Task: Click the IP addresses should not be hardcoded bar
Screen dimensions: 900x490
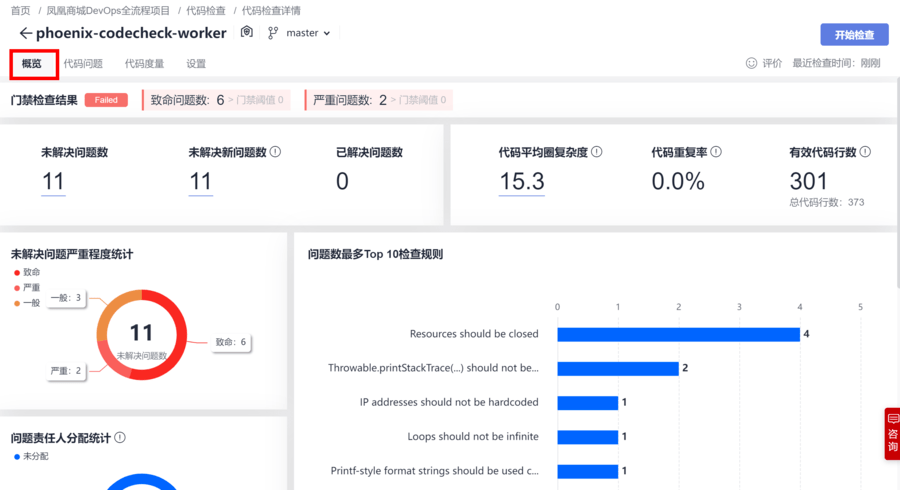Action: (587, 403)
